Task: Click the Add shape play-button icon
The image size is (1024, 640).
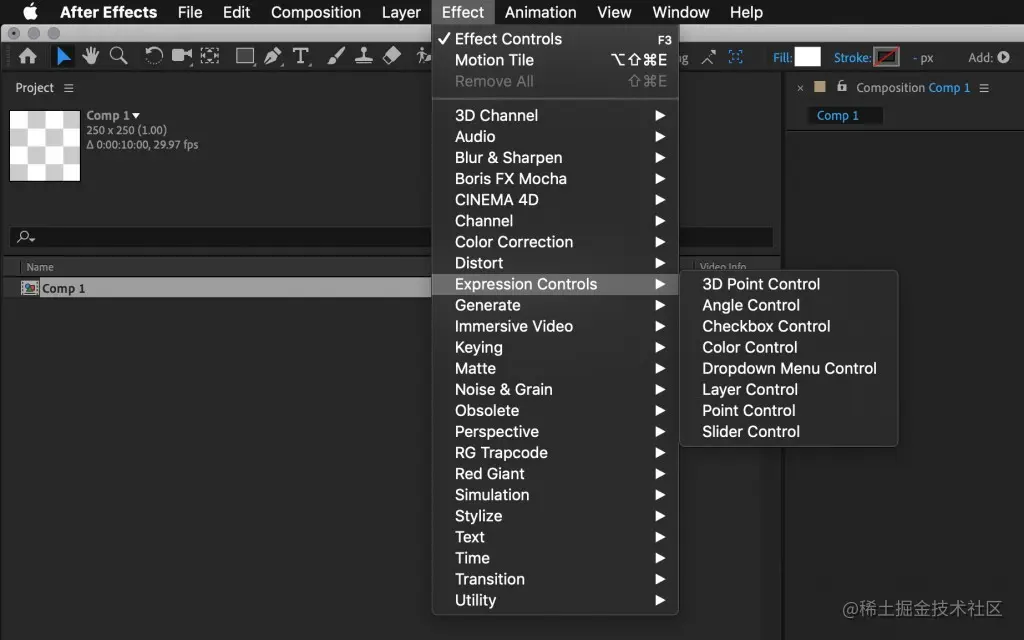Action: (1003, 57)
